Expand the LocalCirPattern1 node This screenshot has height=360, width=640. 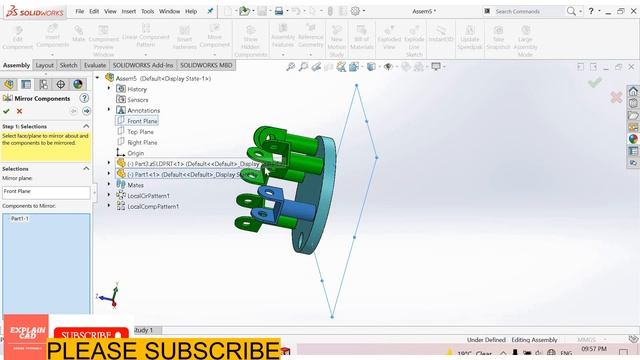[109, 195]
